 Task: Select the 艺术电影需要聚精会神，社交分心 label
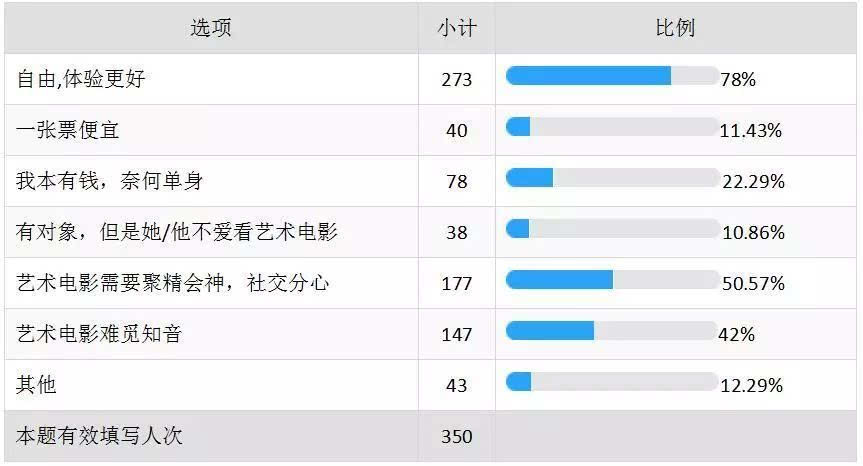[174, 283]
